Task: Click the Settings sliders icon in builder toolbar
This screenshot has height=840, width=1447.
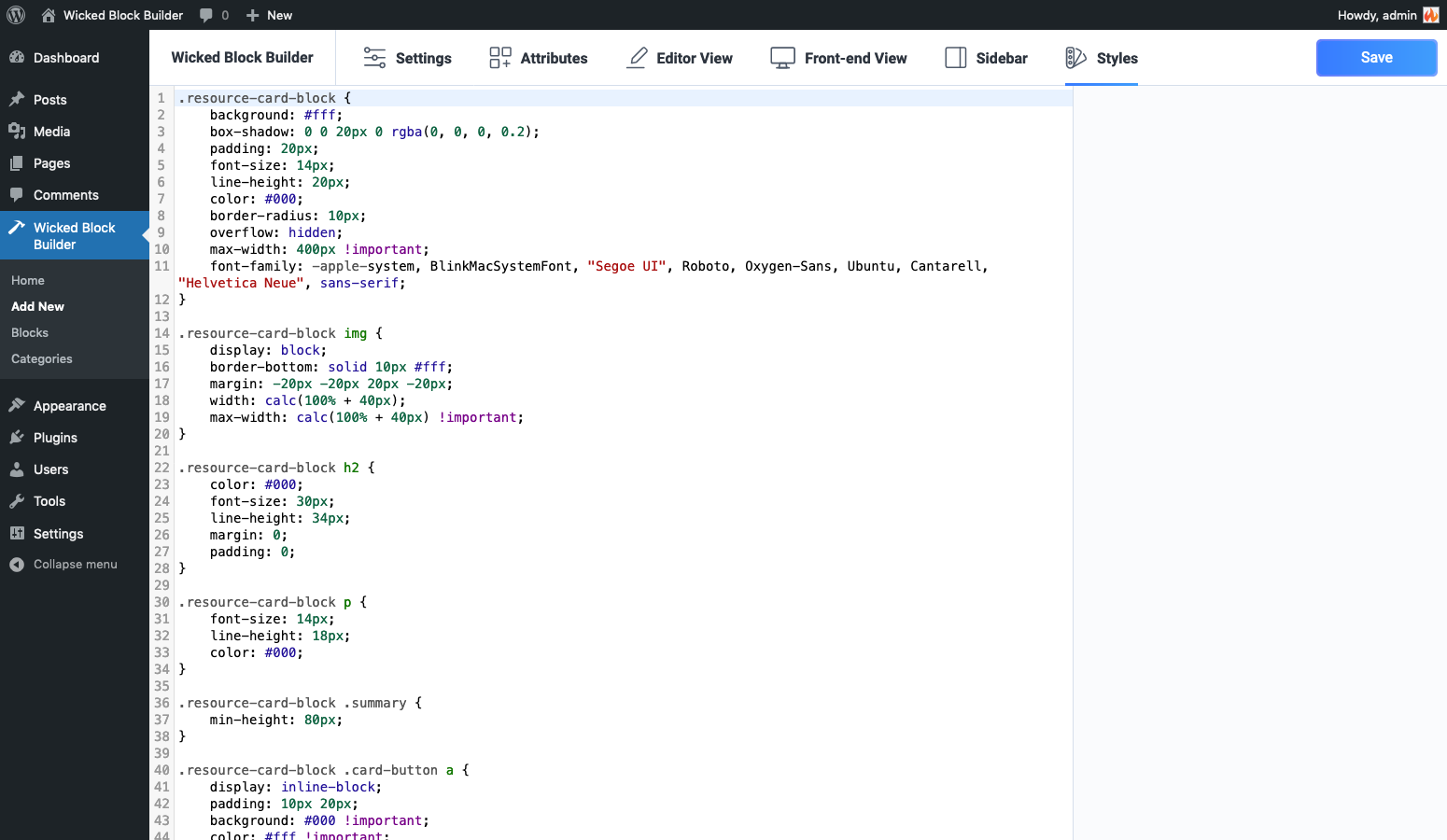Action: tap(374, 58)
